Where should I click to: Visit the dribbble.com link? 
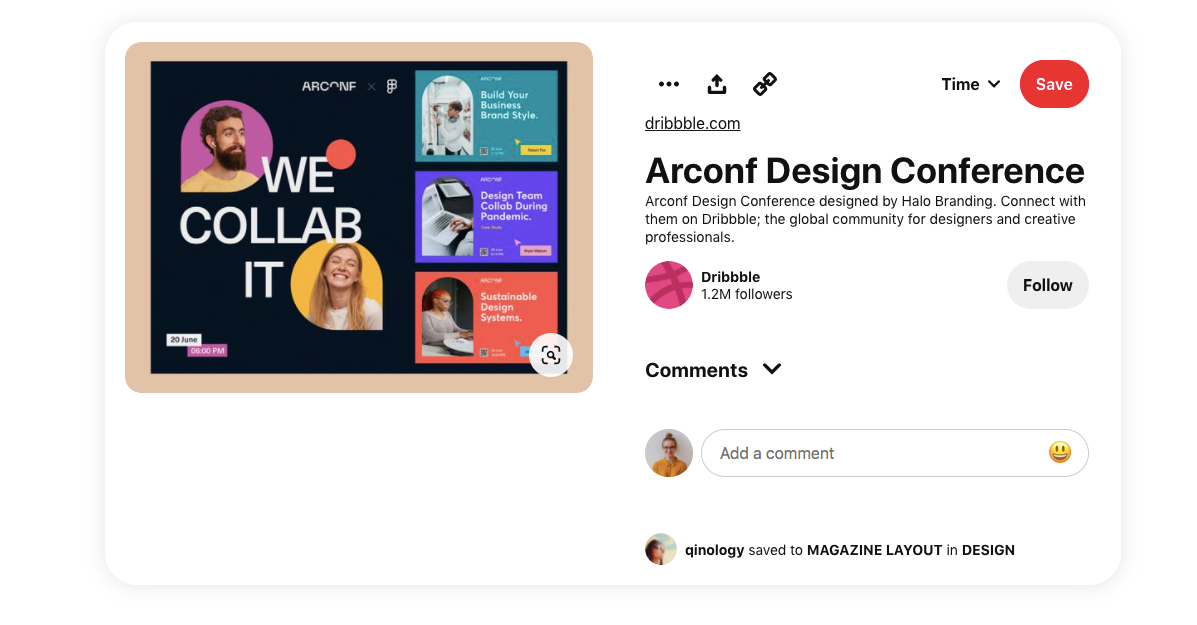[692, 123]
